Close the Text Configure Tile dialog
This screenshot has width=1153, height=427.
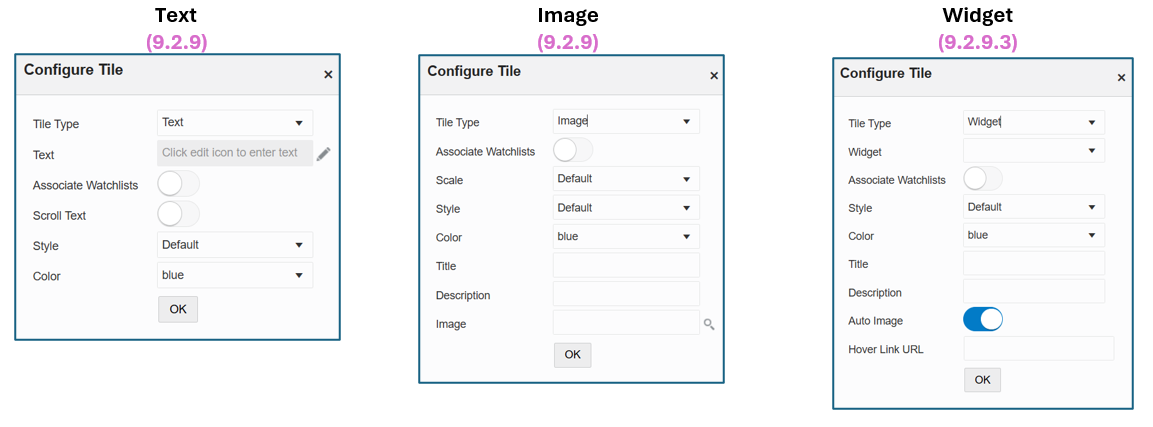coord(328,74)
